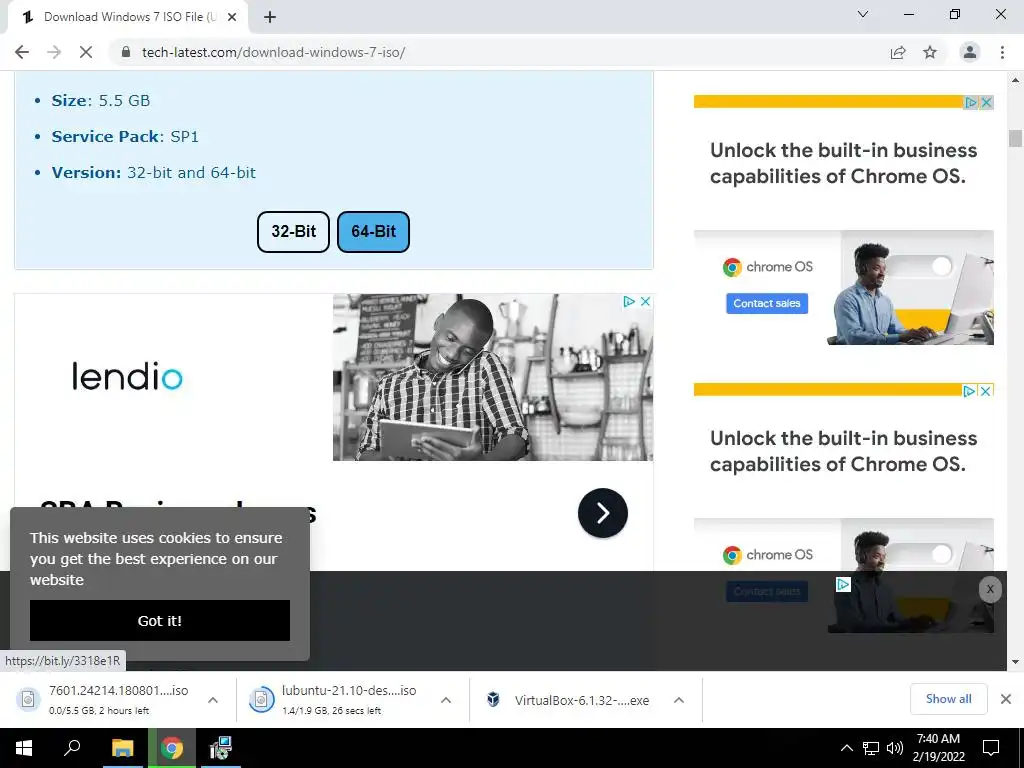Image resolution: width=1024 pixels, height=768 pixels.
Task: Open the installer app in taskbar
Action: point(221,748)
